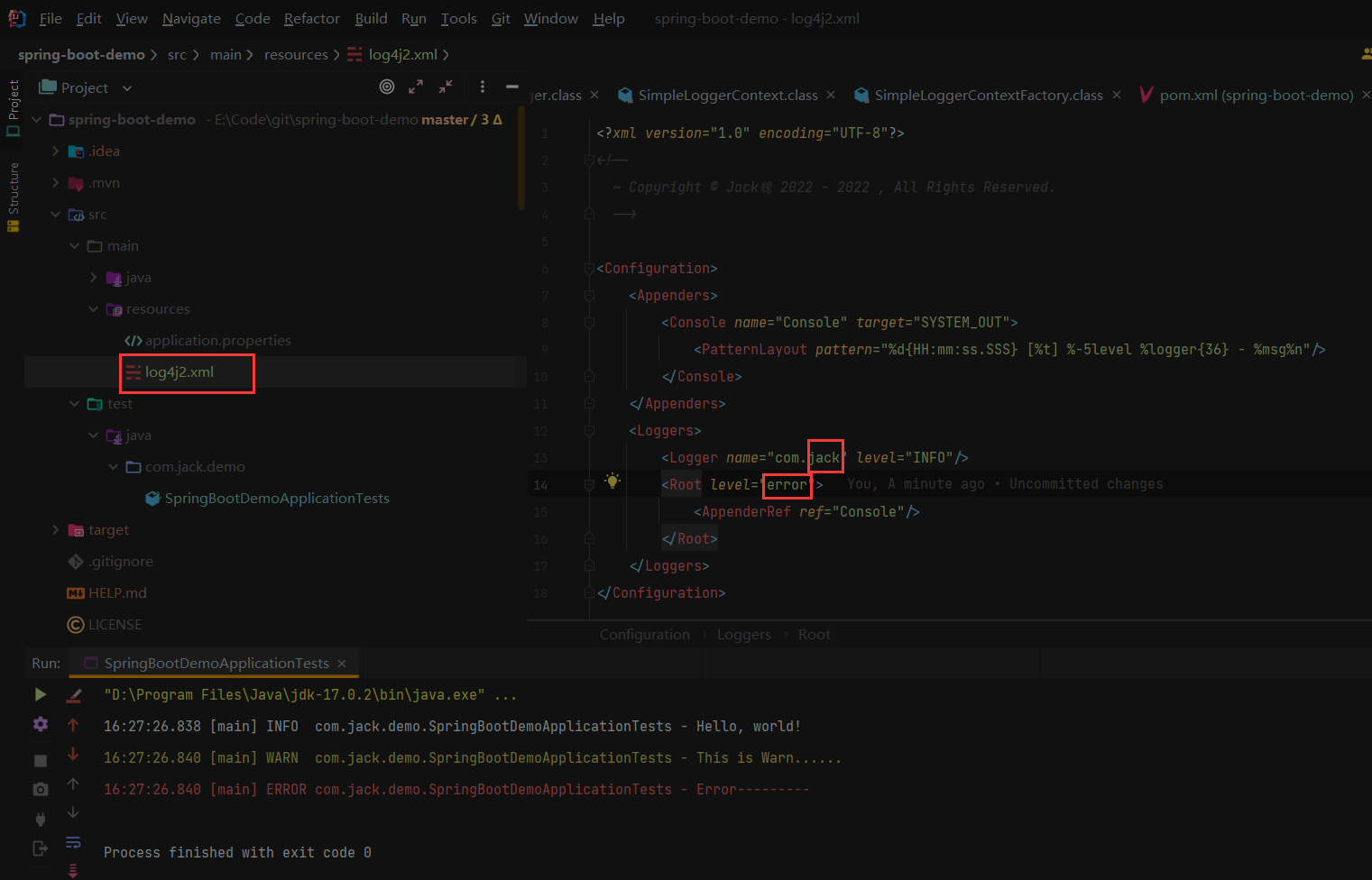The width and height of the screenshot is (1372, 880).
Task: Click Configuration in editor breadcrumb bar
Action: pyautogui.click(x=645, y=635)
